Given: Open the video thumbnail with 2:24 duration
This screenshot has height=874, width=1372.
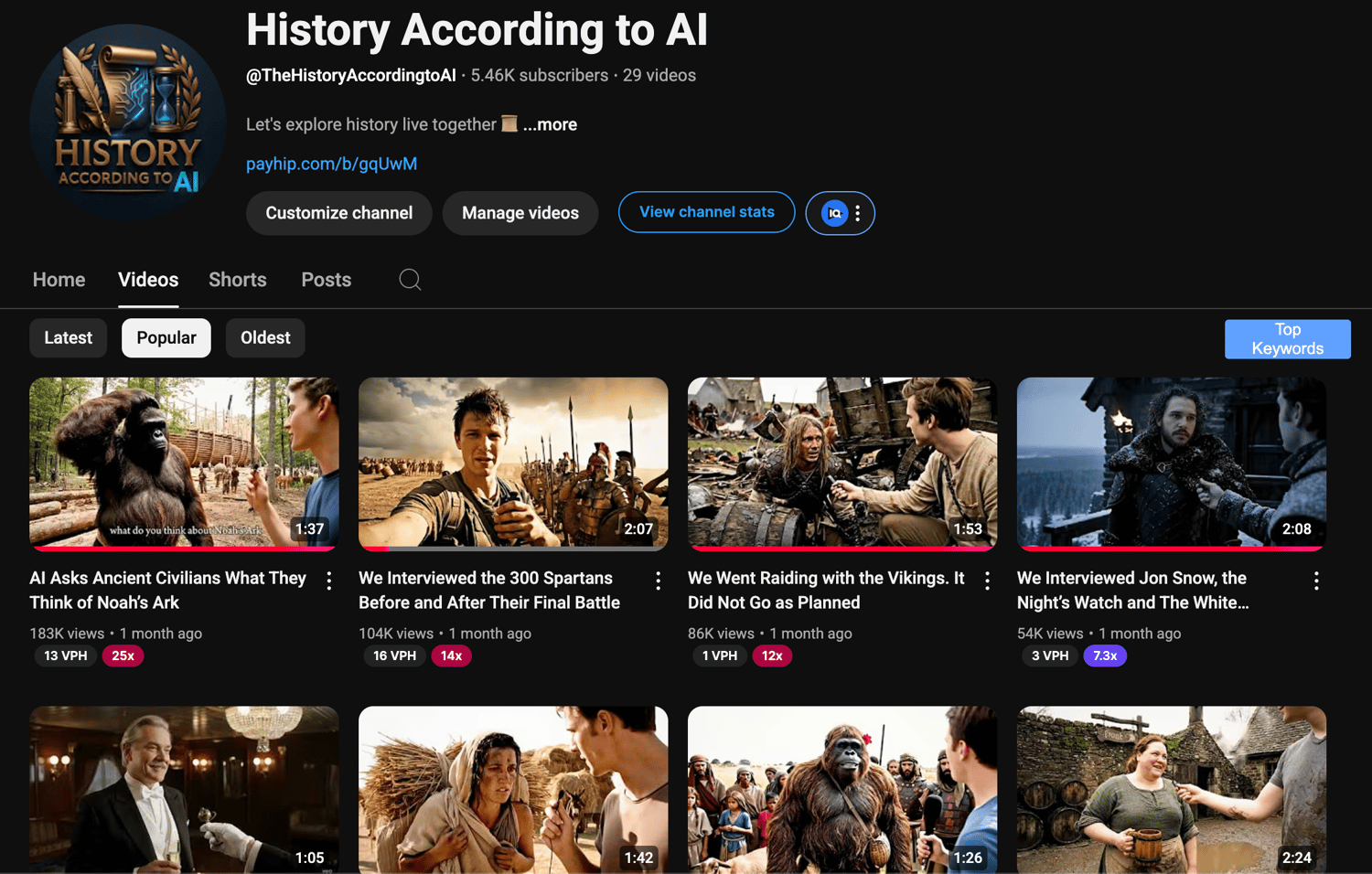Looking at the screenshot, I should pyautogui.click(x=1172, y=790).
